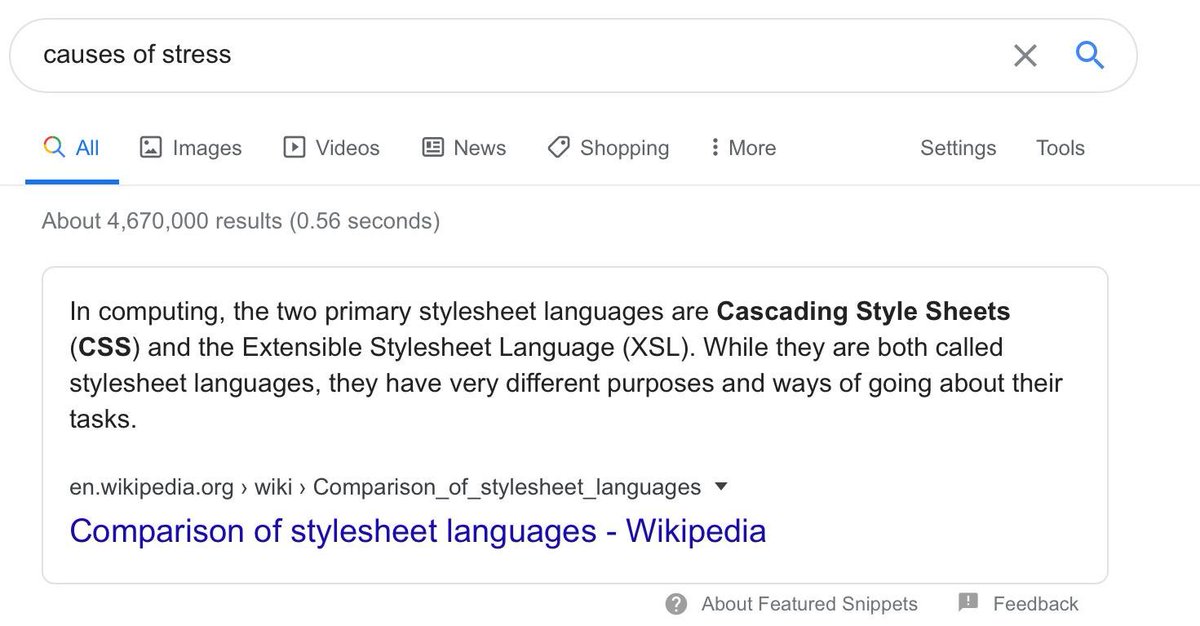Clear the search box with the X icon
Viewport: 1200px width, 626px height.
[x=1025, y=55]
